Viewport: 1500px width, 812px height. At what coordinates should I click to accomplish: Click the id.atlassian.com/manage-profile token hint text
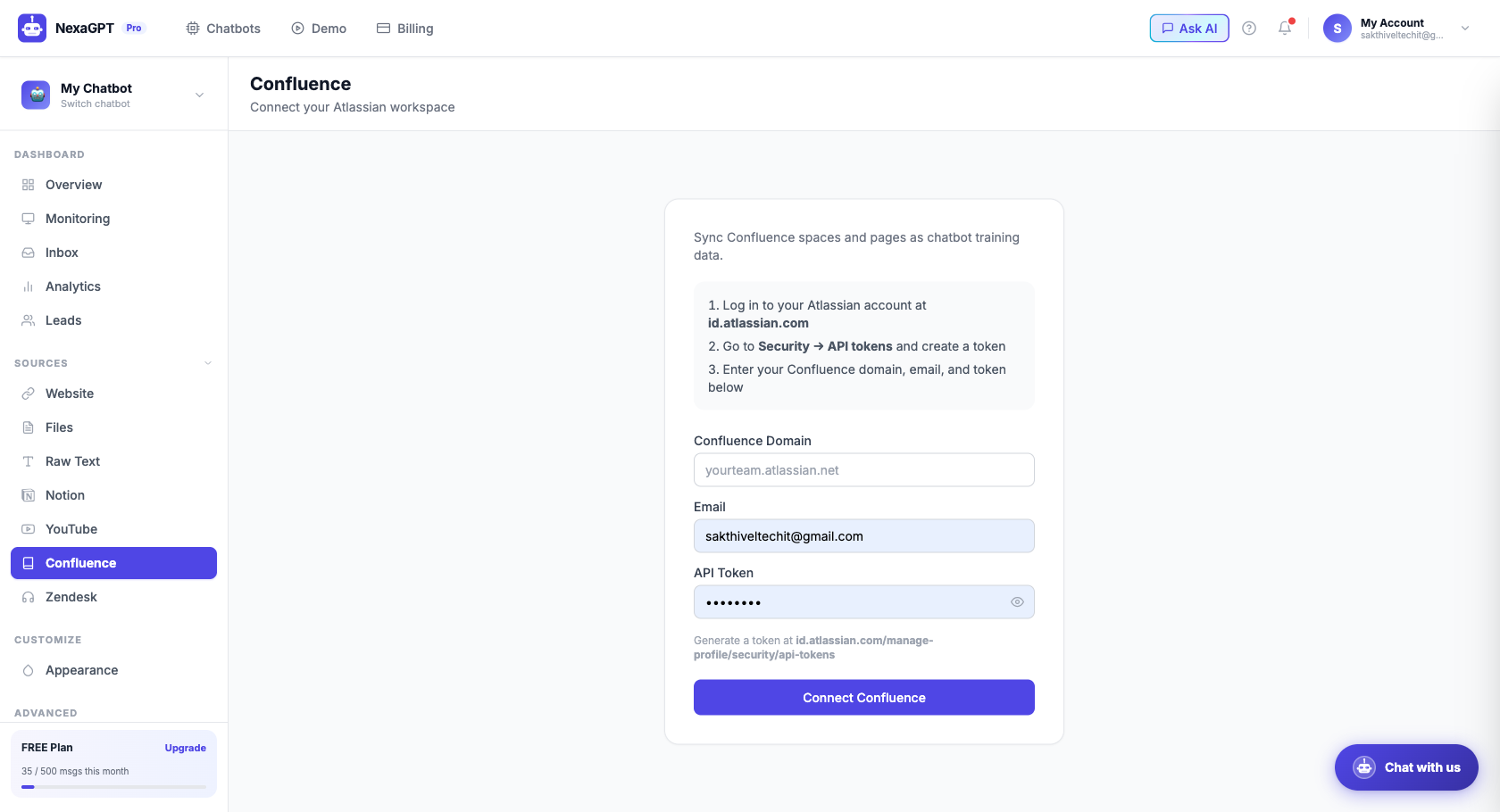click(x=813, y=648)
